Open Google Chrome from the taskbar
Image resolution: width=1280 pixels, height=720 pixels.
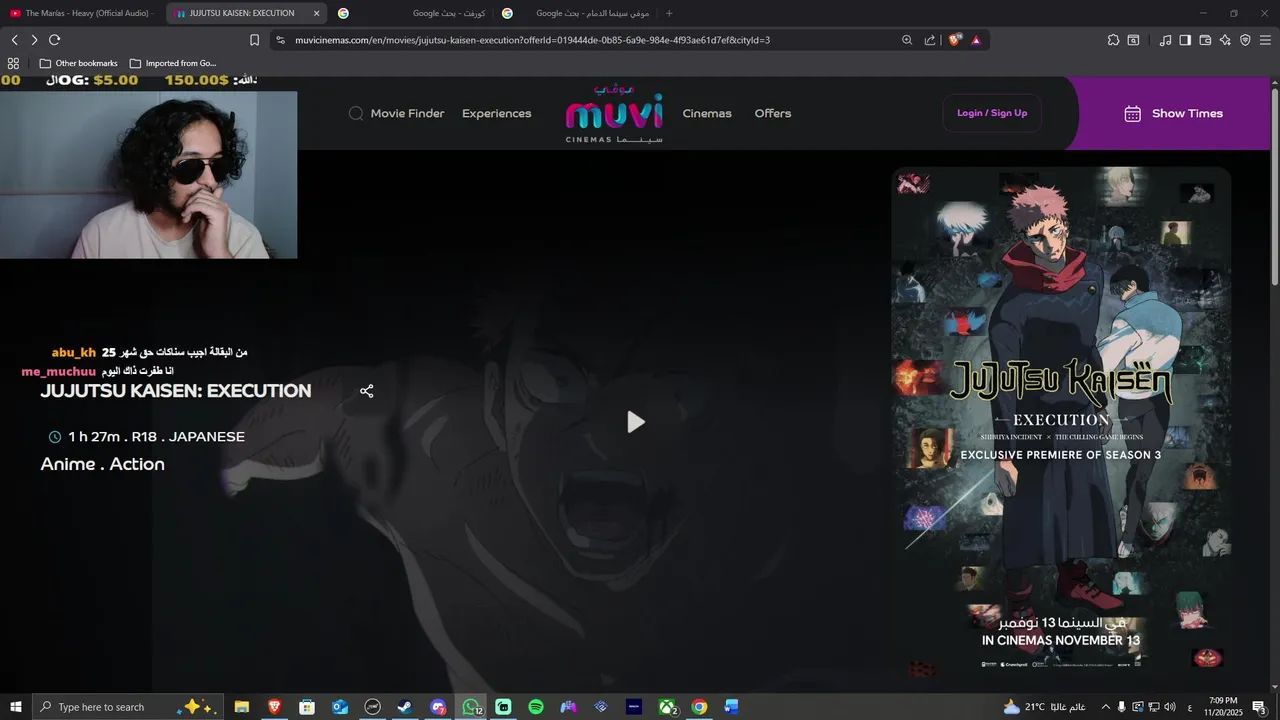[699, 707]
